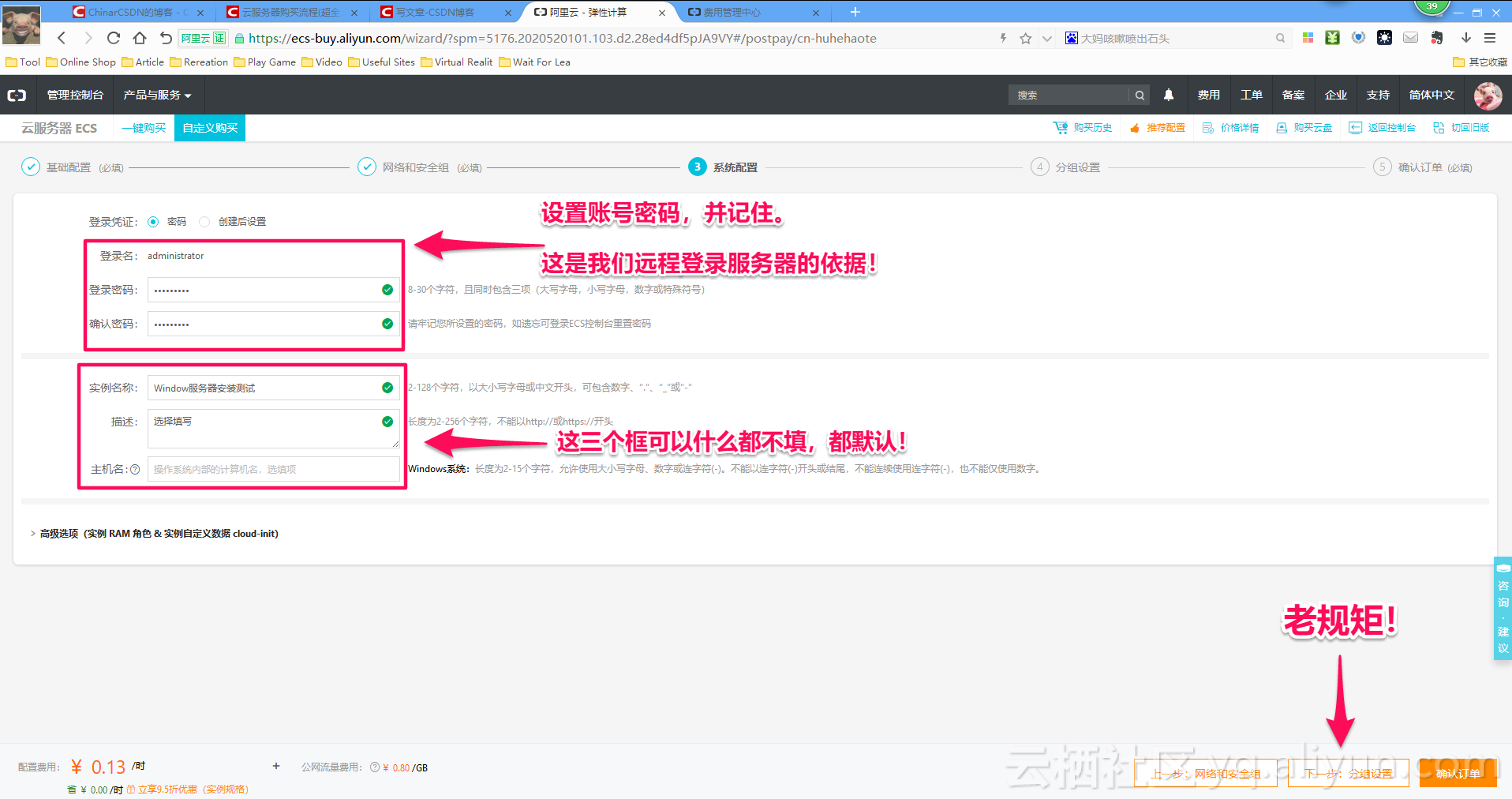Open 购买历史 cart link

pyautogui.click(x=1083, y=128)
